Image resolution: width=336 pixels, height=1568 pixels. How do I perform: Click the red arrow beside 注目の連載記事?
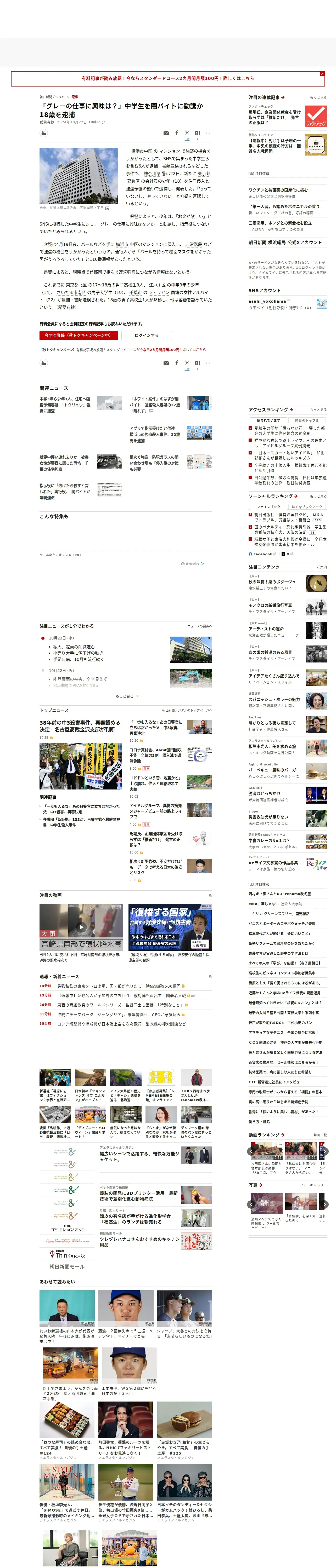click(x=283, y=97)
